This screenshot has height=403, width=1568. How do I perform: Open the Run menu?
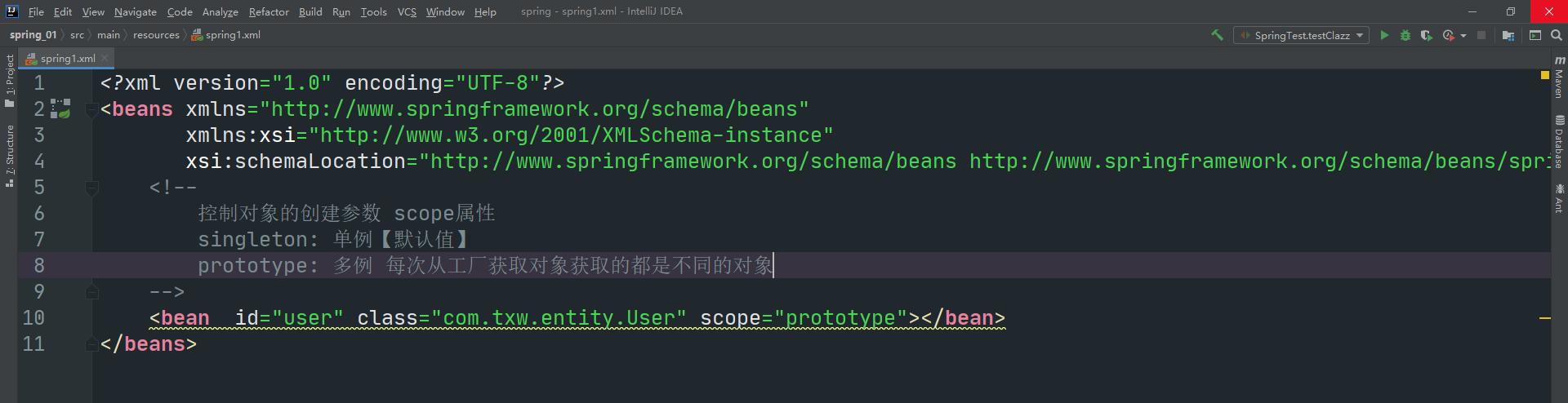(341, 11)
